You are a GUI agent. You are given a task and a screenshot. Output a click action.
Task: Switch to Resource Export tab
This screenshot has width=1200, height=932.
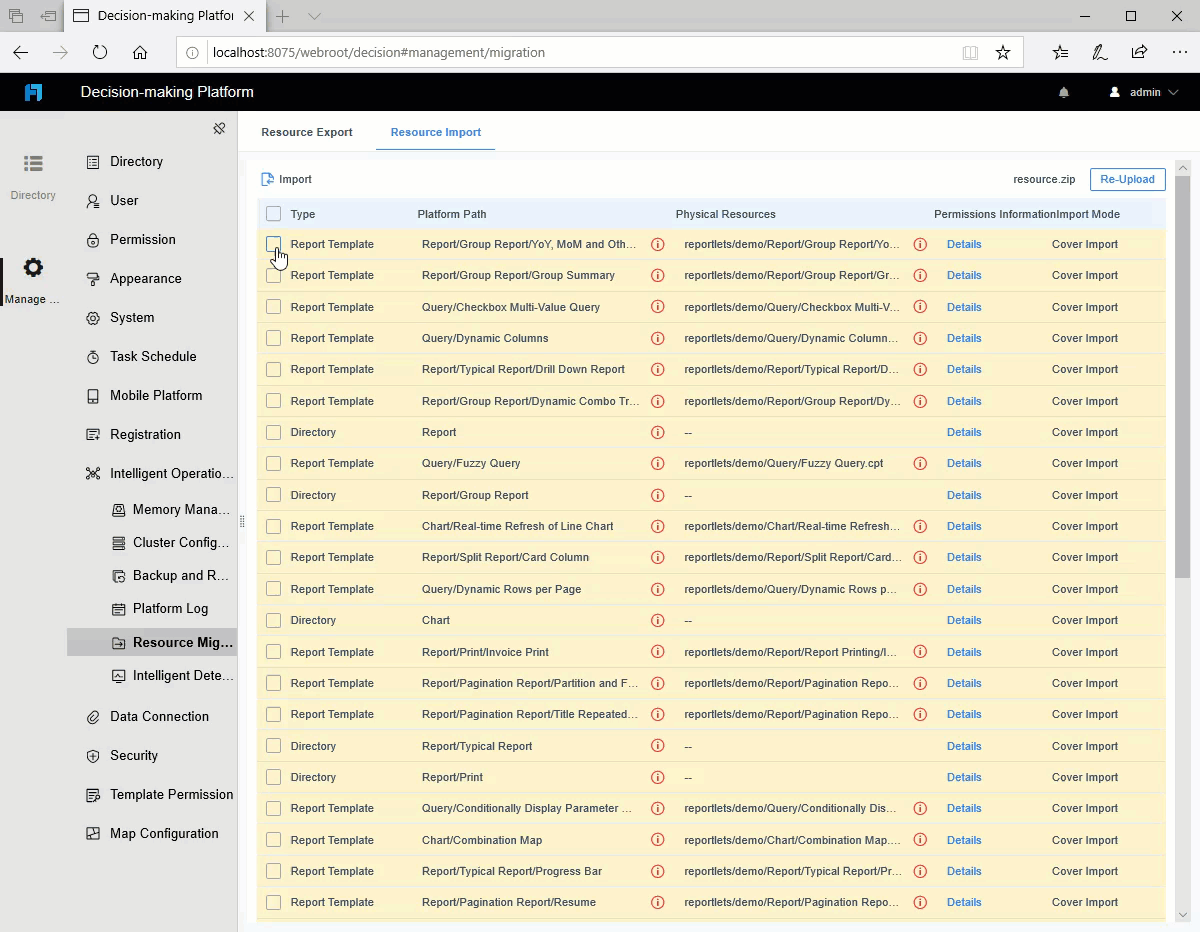point(307,132)
